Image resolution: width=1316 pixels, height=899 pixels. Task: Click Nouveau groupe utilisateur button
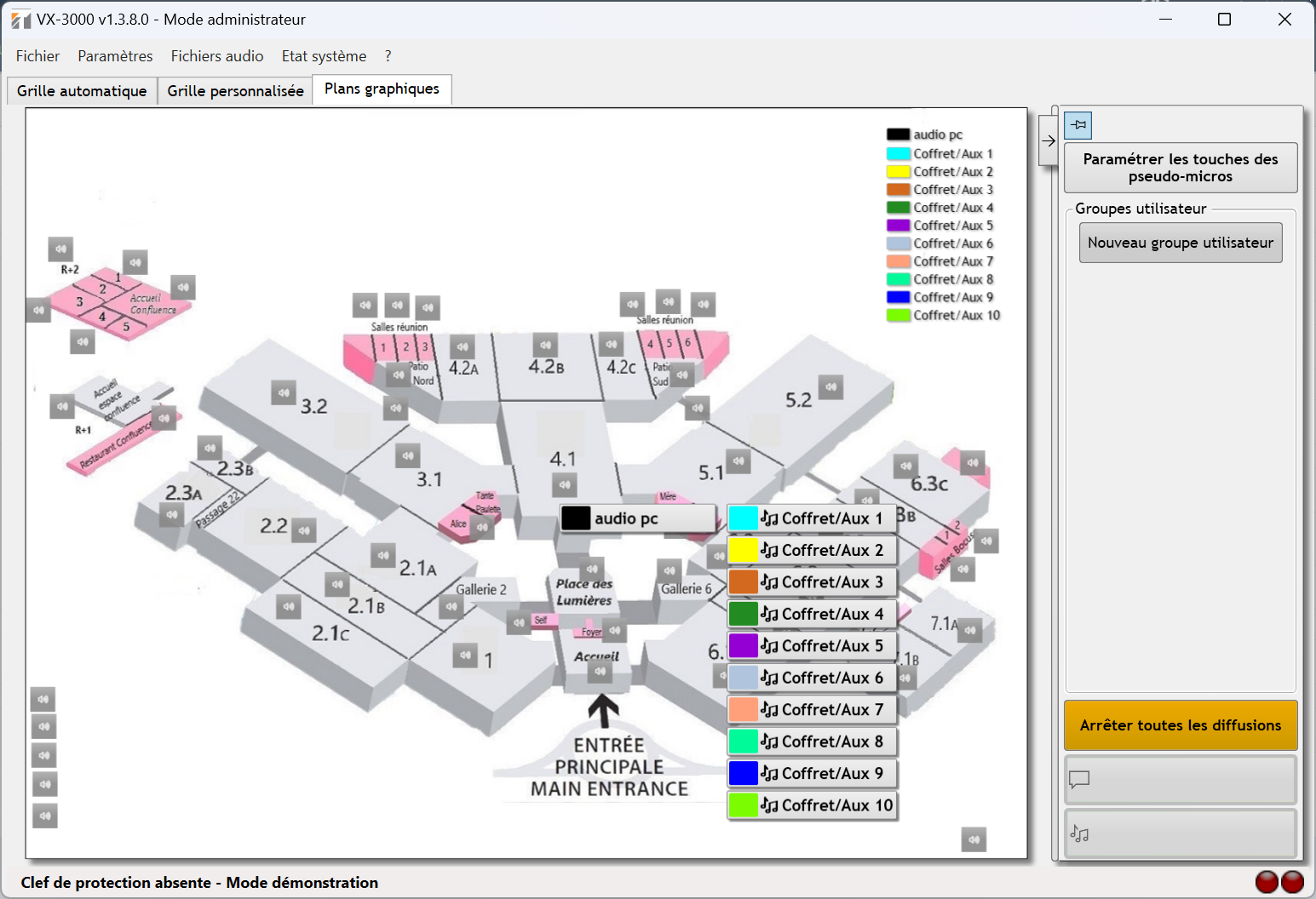[x=1180, y=243]
